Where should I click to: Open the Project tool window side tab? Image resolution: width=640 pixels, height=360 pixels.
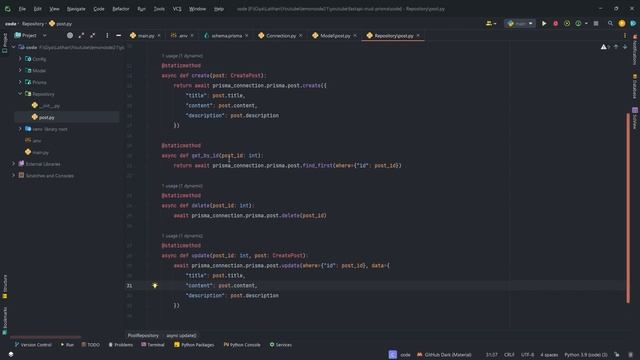click(4, 43)
